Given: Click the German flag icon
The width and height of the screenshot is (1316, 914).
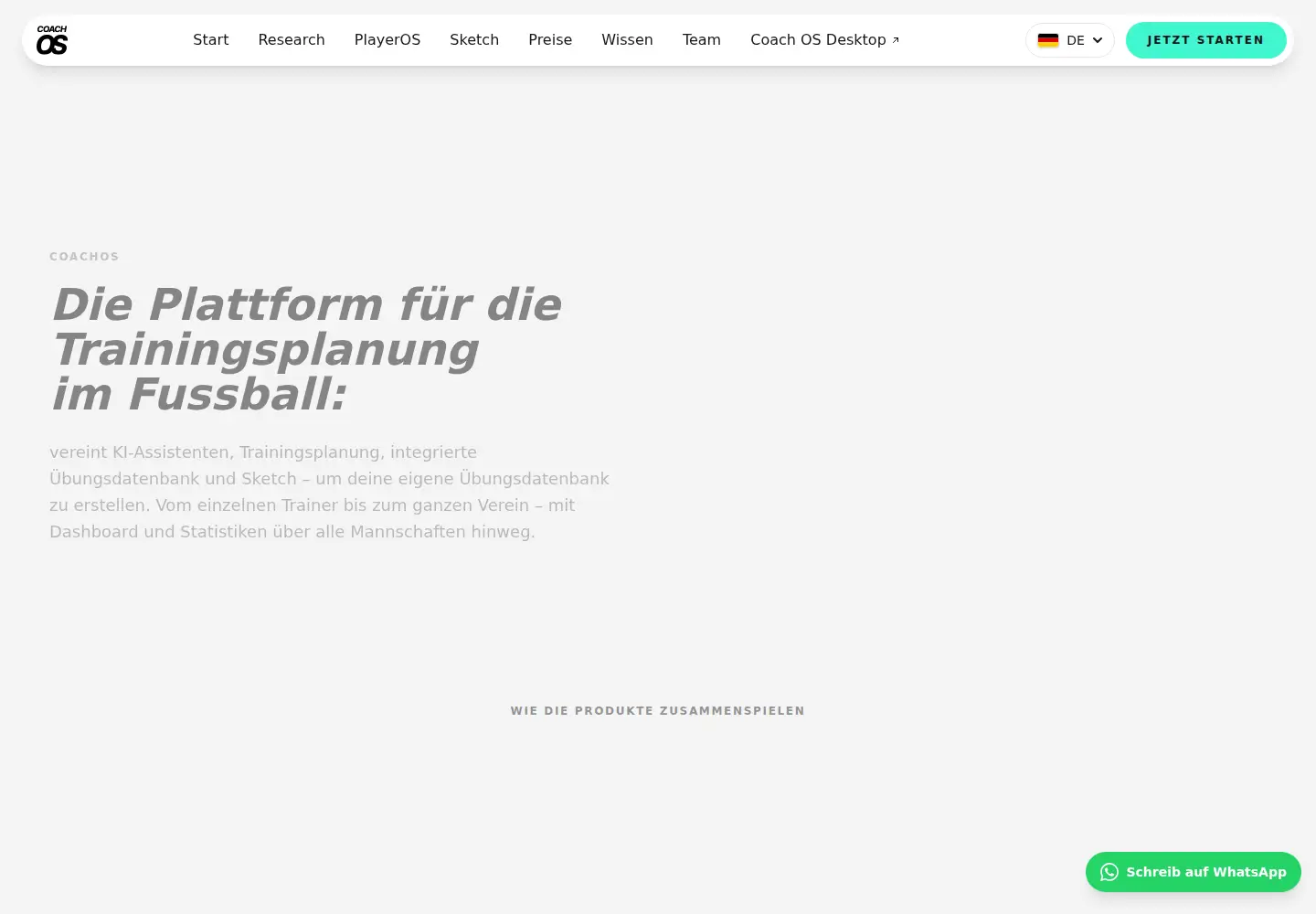Looking at the screenshot, I should [x=1048, y=40].
